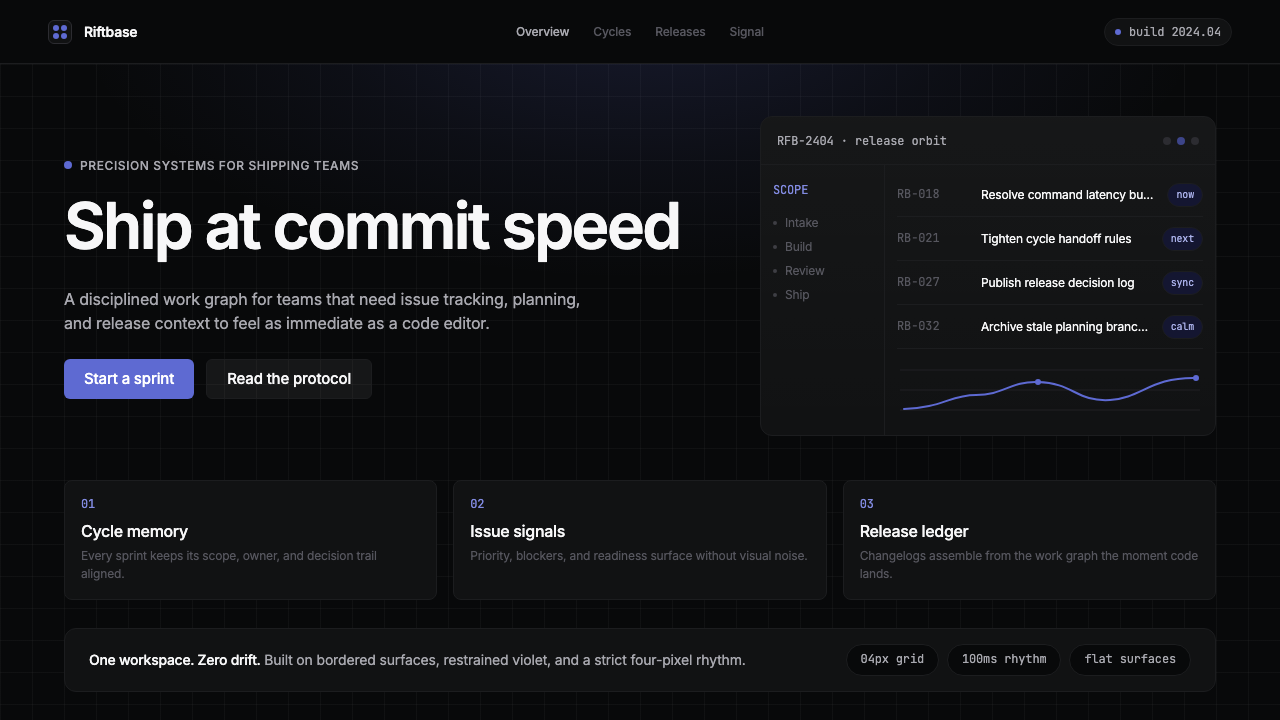Open the Releases nav item

coord(680,32)
